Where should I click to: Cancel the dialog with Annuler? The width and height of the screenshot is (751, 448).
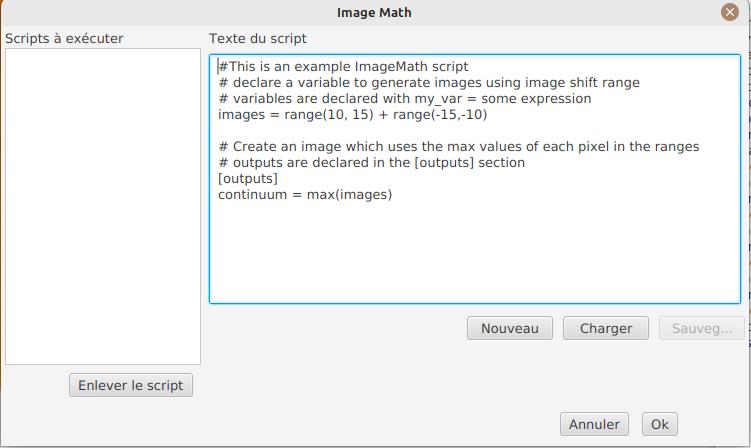pos(594,424)
